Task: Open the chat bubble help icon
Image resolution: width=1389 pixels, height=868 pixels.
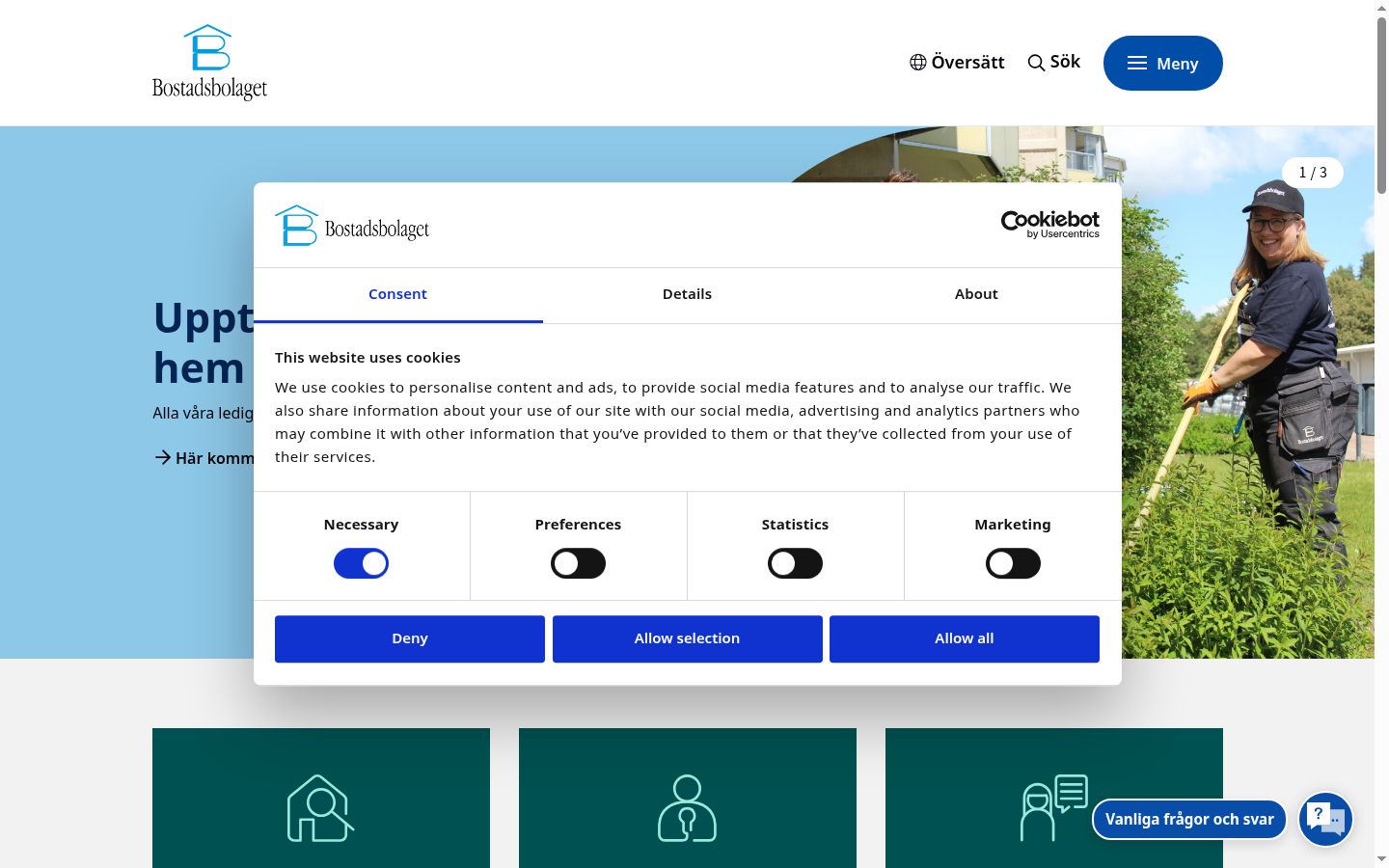Action: click(1325, 819)
